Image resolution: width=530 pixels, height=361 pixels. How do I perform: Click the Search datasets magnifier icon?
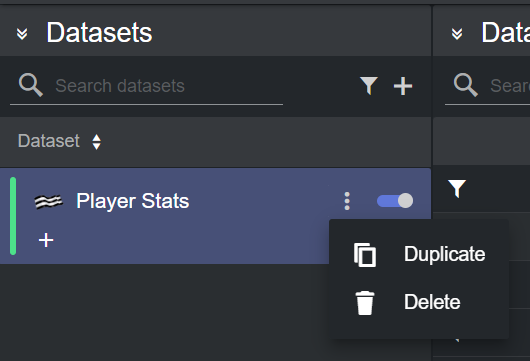(x=31, y=85)
